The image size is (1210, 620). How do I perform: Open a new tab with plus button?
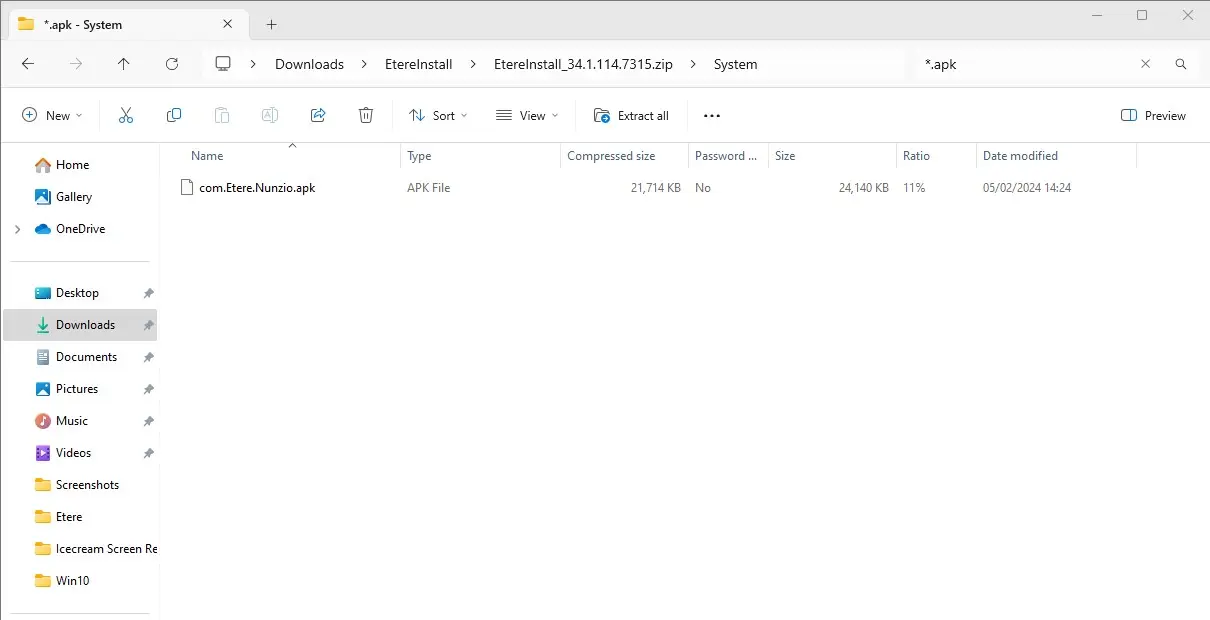(x=271, y=25)
